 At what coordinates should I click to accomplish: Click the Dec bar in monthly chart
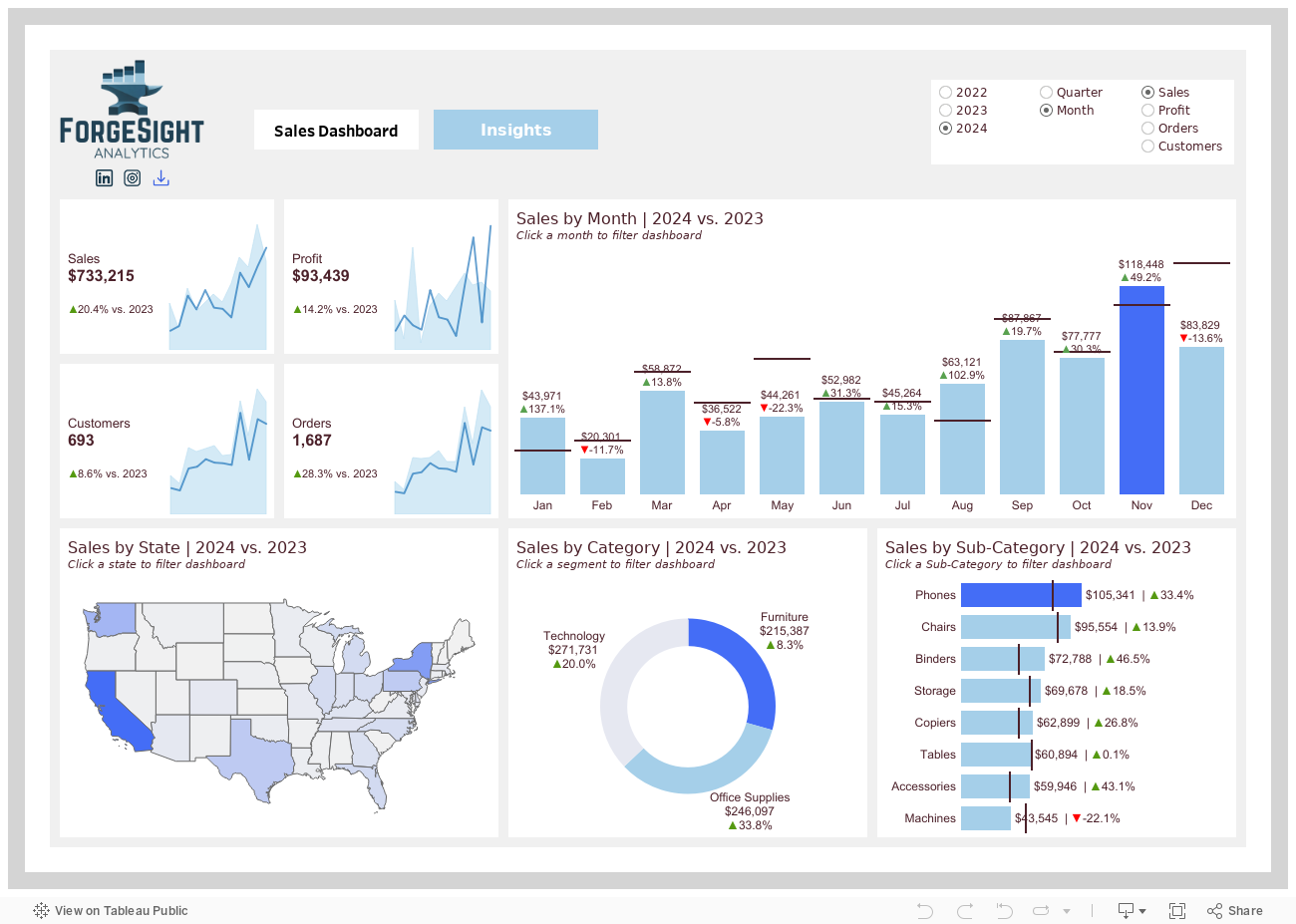(1201, 421)
